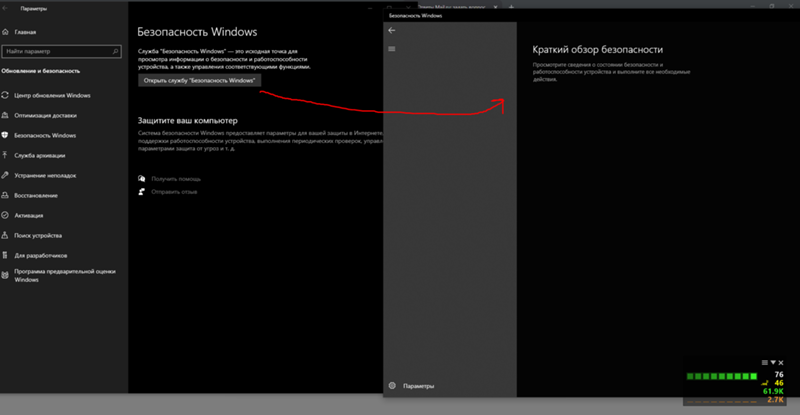Go to Устранение неполадок
The width and height of the screenshot is (800, 415).
tap(45, 175)
